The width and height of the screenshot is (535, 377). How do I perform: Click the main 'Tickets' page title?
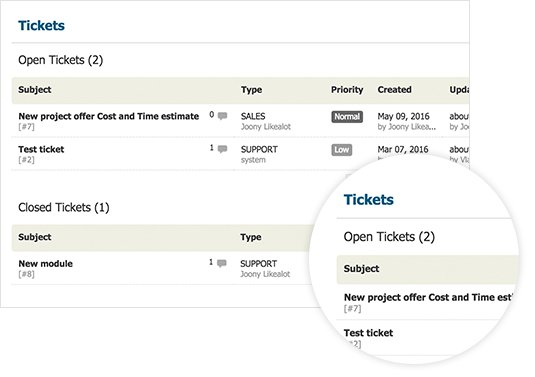click(41, 26)
